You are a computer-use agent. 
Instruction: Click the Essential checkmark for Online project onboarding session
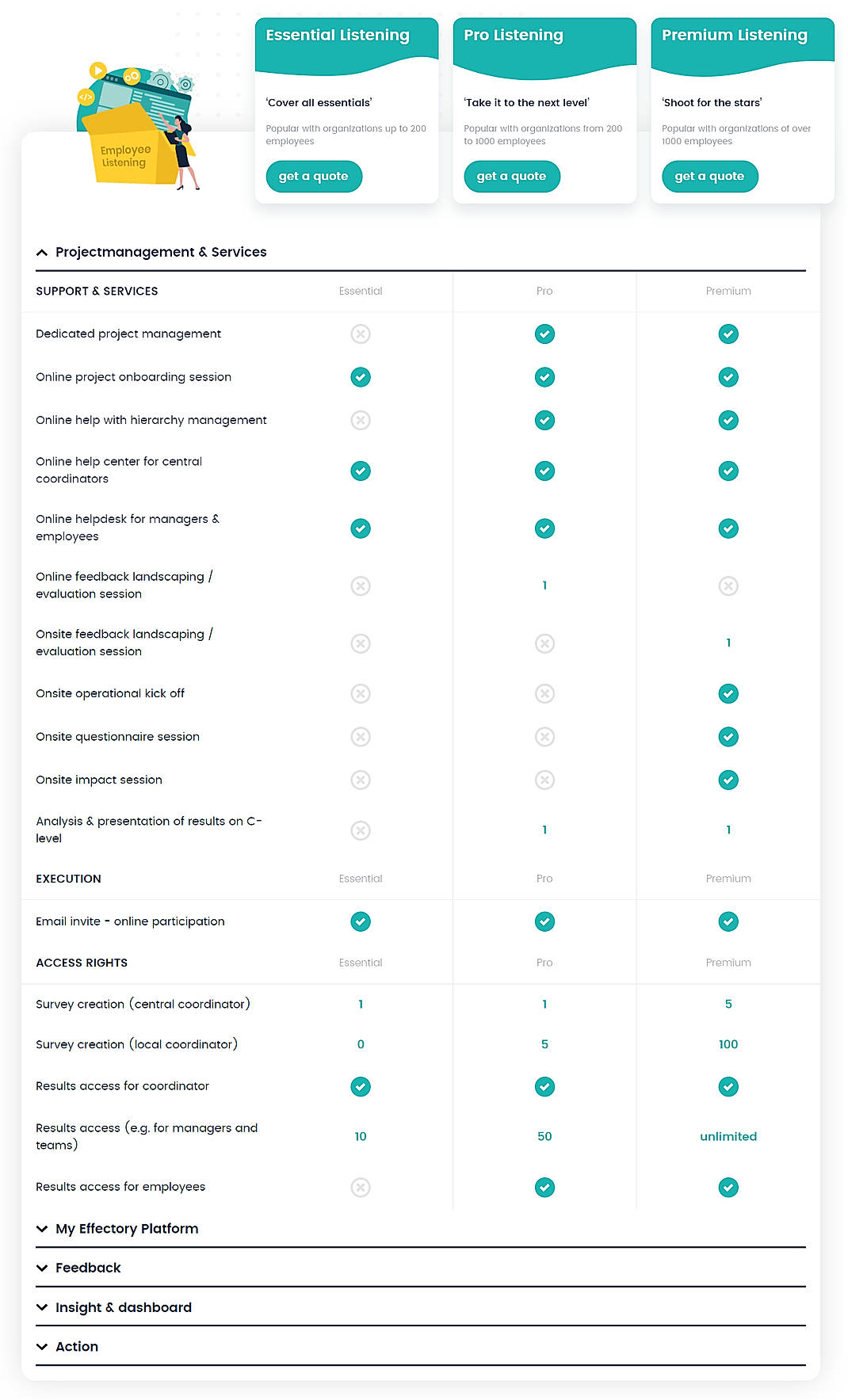361,377
